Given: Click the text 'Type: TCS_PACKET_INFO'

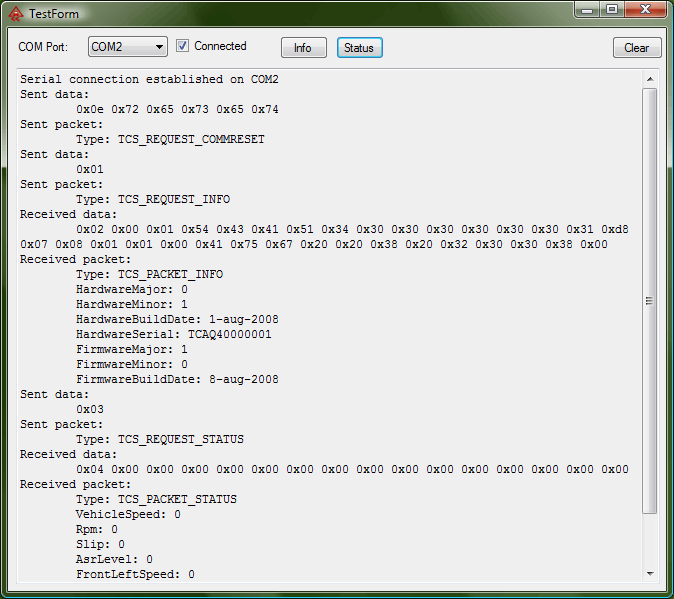Looking at the screenshot, I should 150,275.
